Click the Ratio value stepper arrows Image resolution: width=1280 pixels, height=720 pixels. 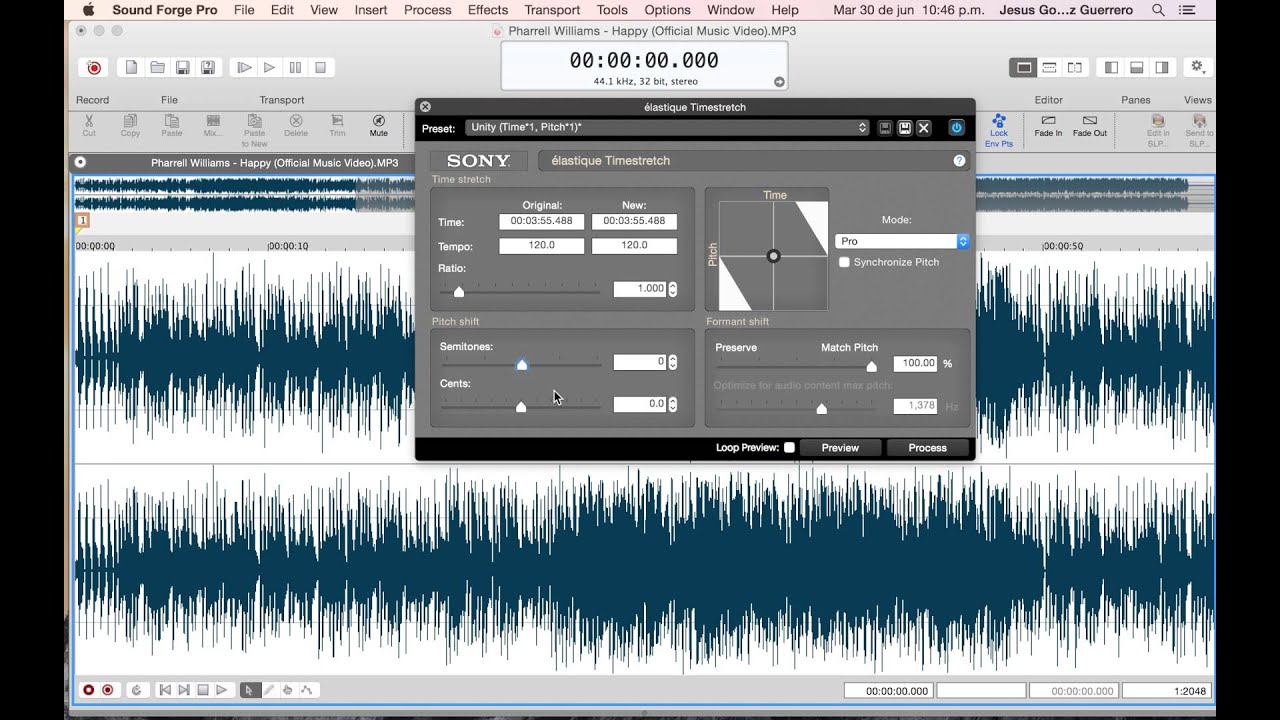[673, 289]
